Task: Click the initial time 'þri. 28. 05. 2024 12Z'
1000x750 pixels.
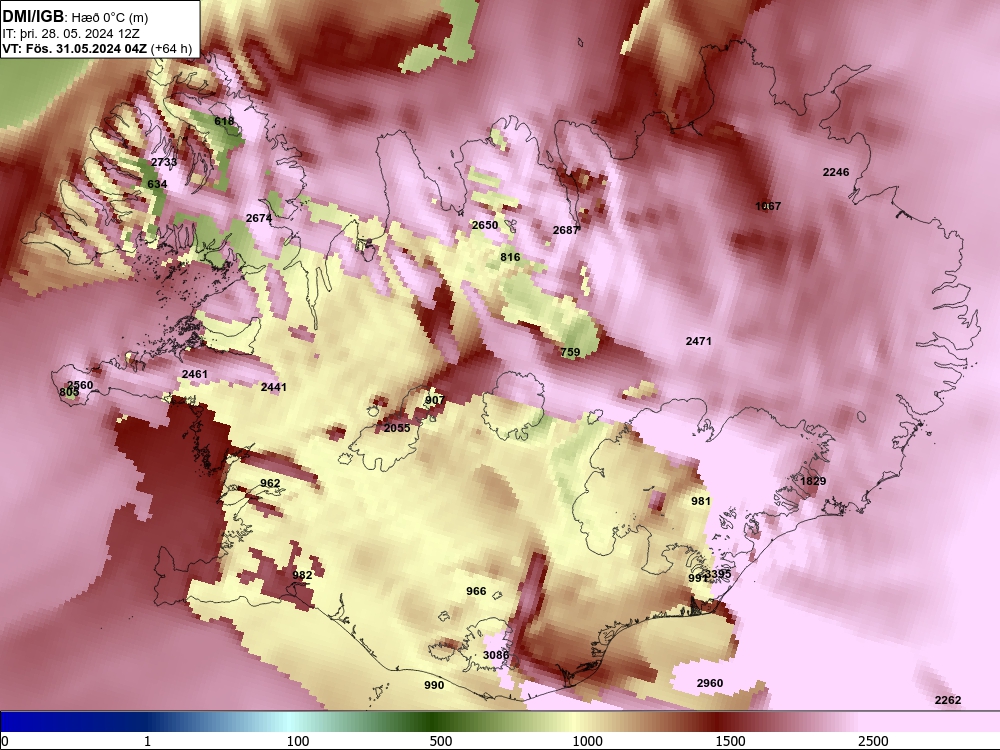Action: point(80,34)
